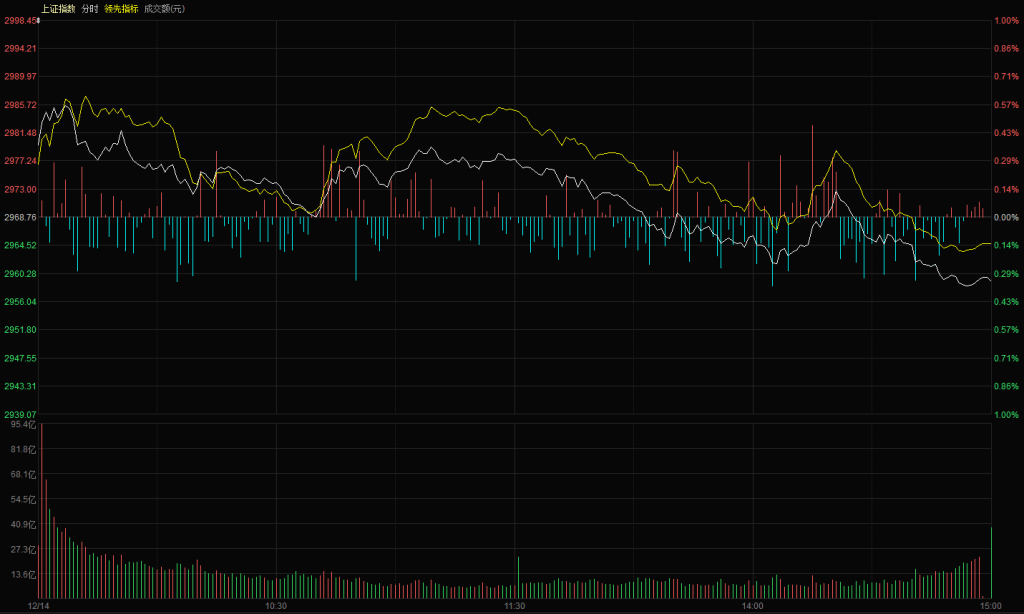
Task: Click the green volume spike bar at 11:30
Action: click(519, 577)
